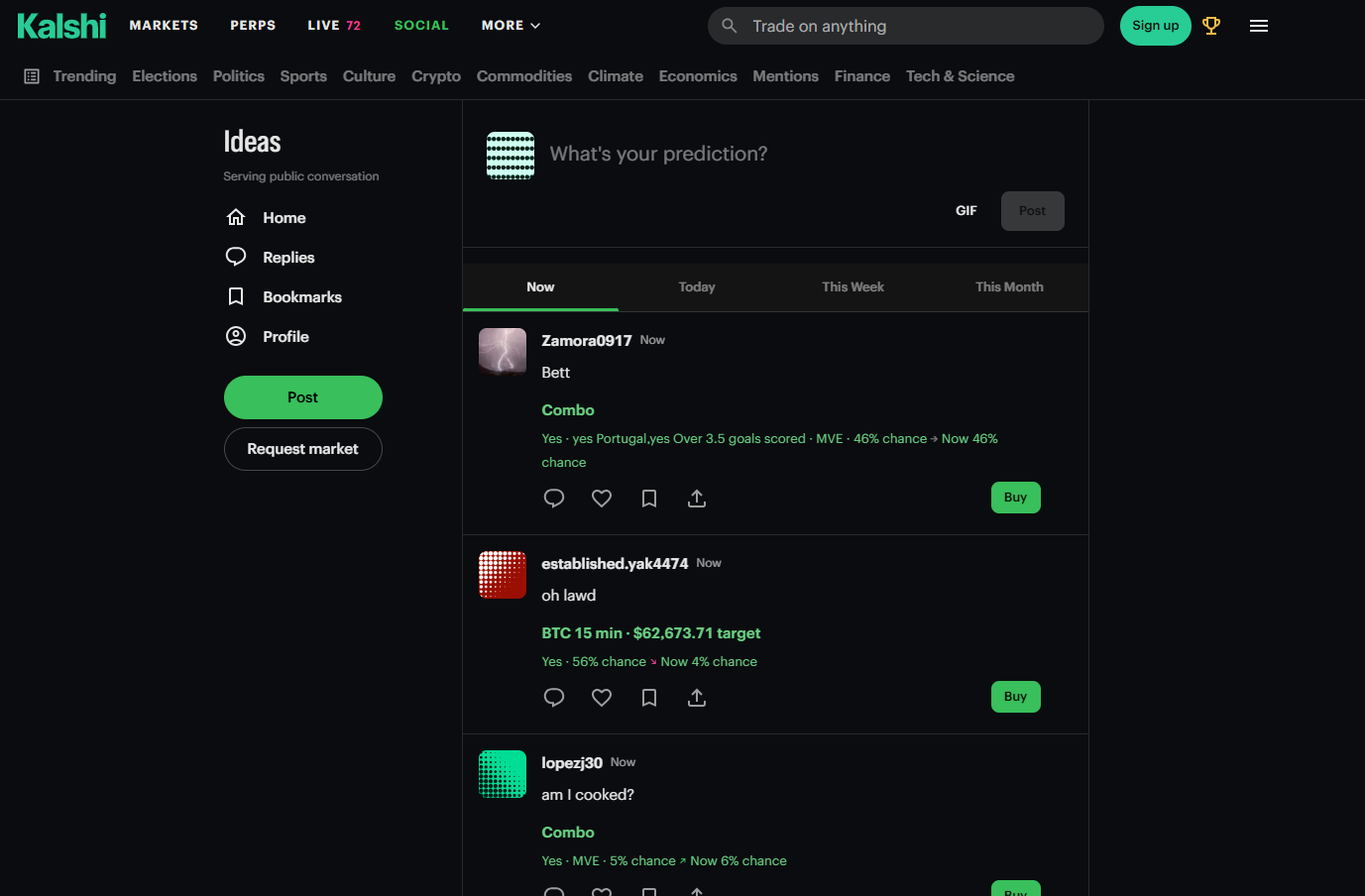Reply to established.yak4474's post
This screenshot has width=1365, height=896.
554,697
